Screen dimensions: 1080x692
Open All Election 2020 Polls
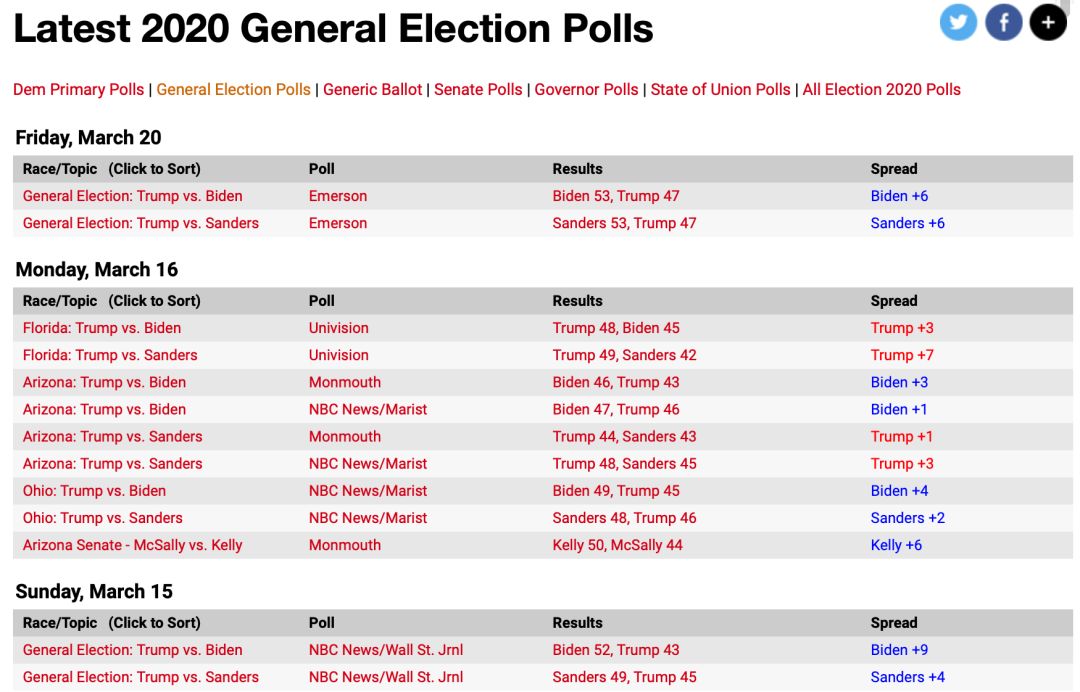tap(881, 90)
